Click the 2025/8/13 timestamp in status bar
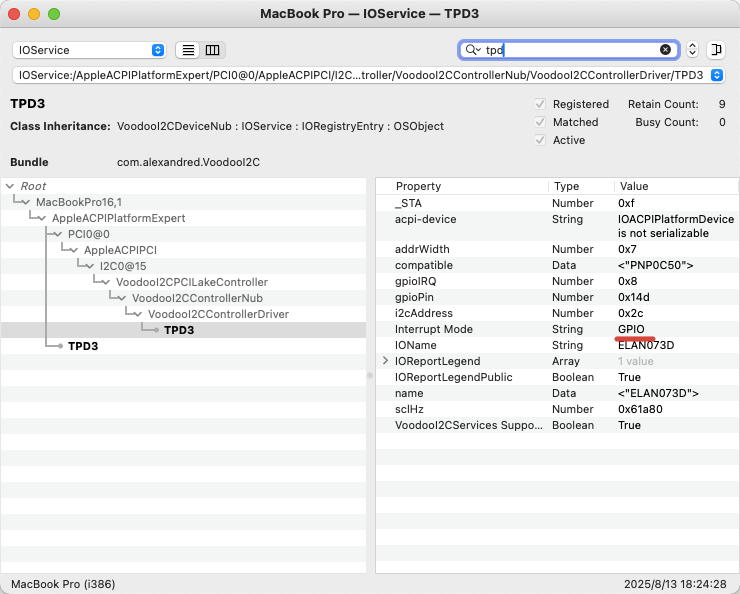This screenshot has height=594, width=740. 675,584
